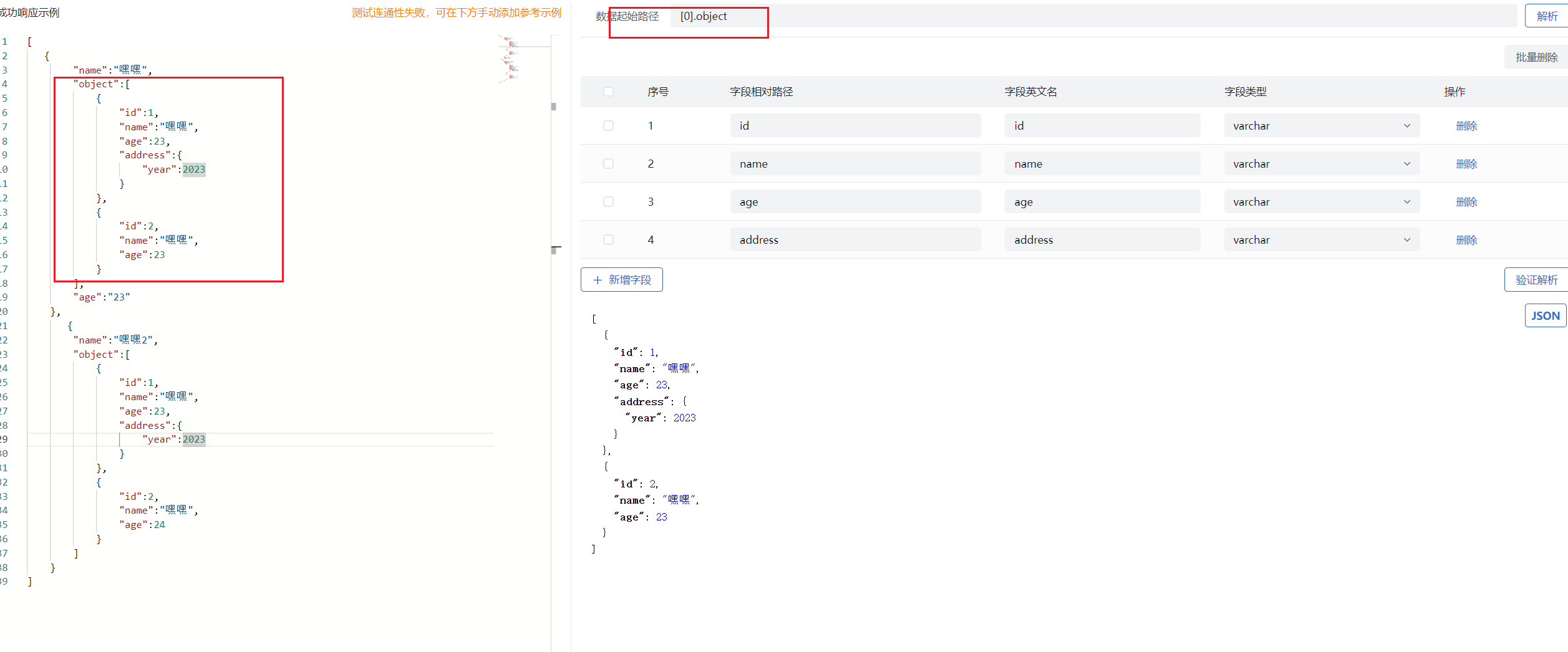Image resolution: width=1568 pixels, height=652 pixels.
Task: Click the 成功响应示例 heading
Action: coord(29,12)
